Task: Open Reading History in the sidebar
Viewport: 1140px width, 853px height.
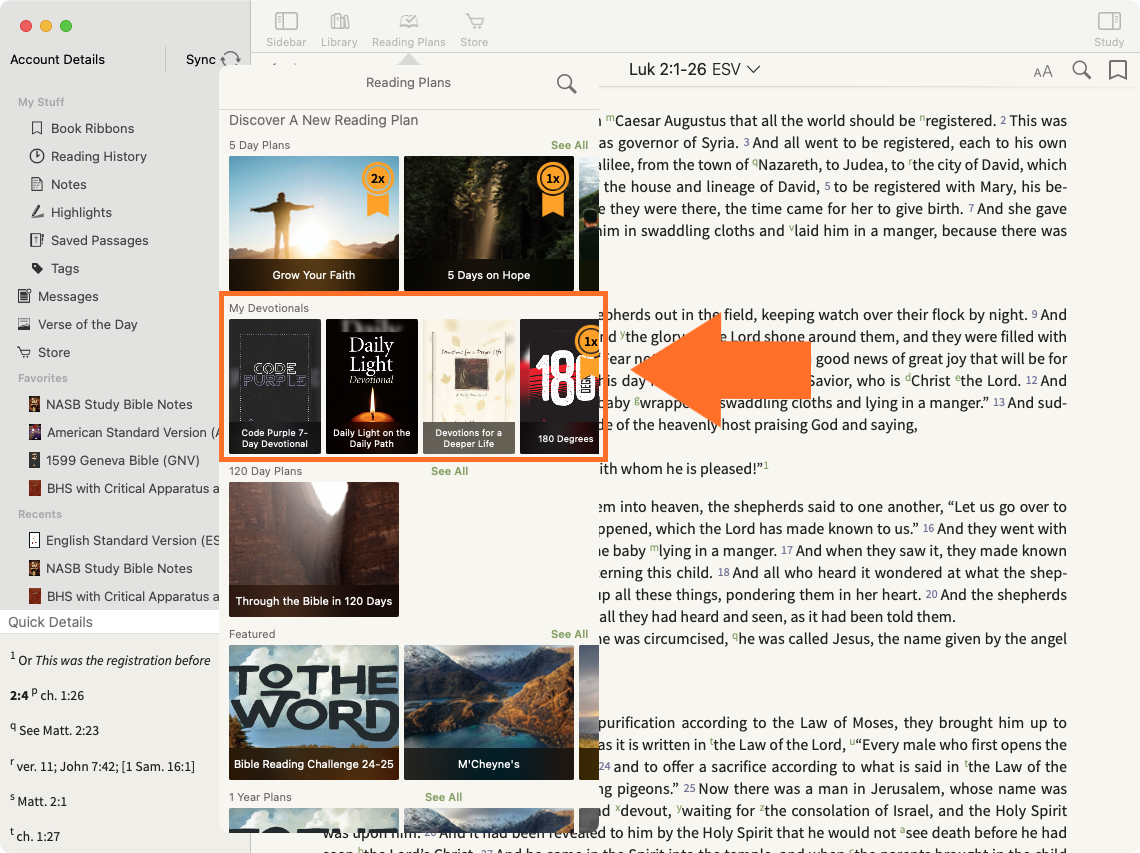Action: 98,156
